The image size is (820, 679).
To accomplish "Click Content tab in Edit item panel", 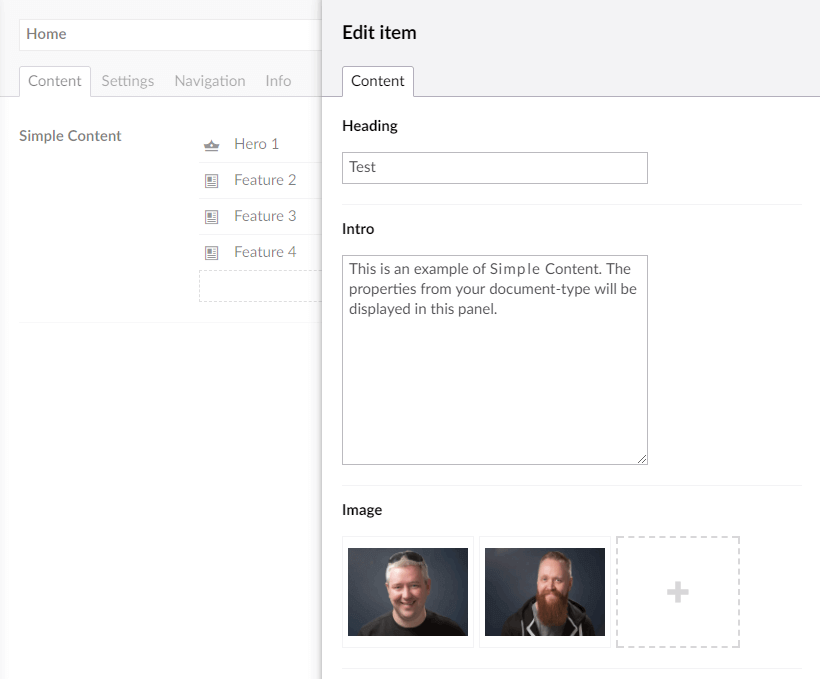I will (377, 81).
